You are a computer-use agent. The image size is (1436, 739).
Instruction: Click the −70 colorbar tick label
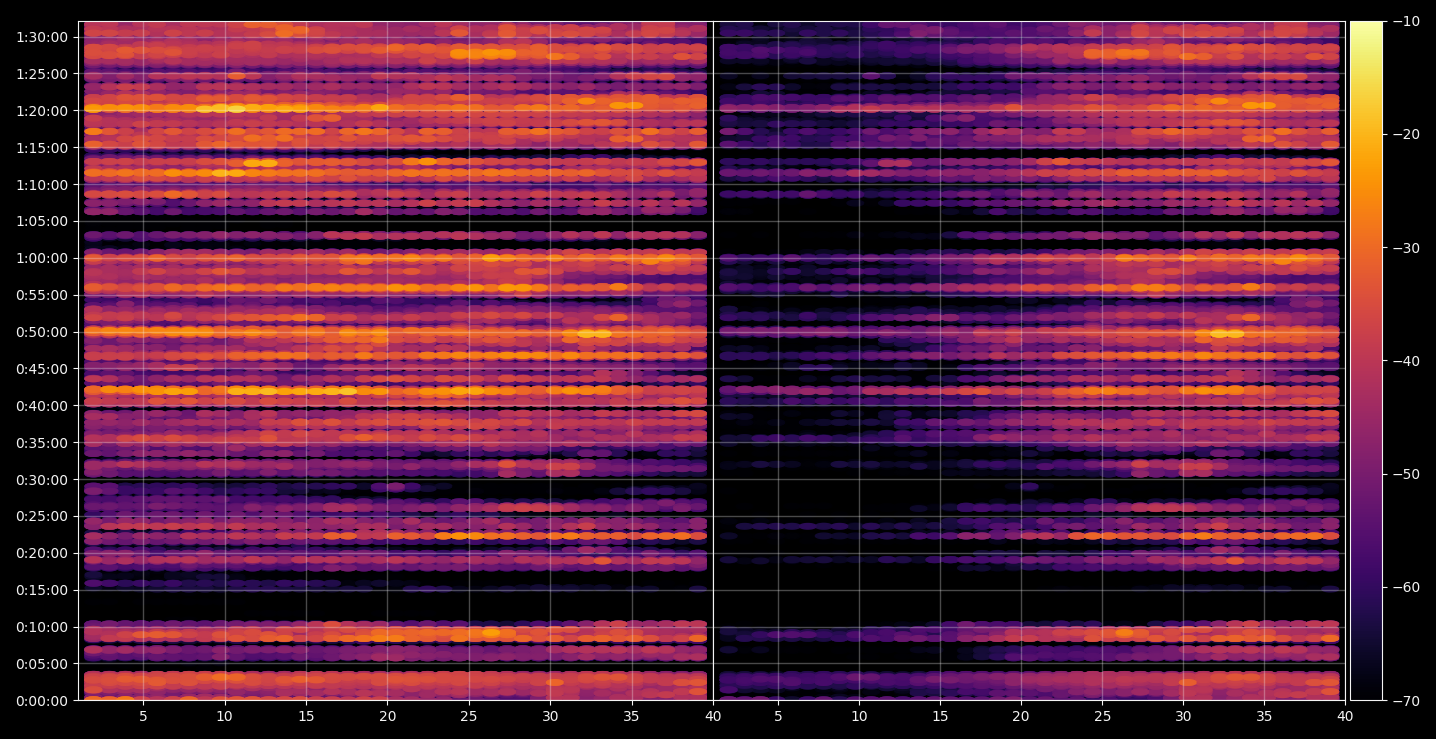tap(1406, 701)
